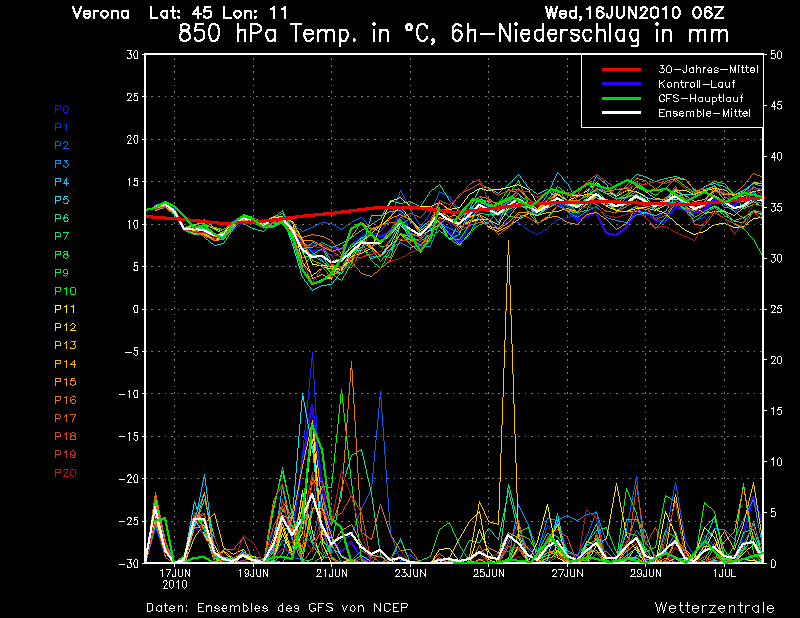Click the 21JUN date axis label
The image size is (800, 618).
tap(331, 574)
